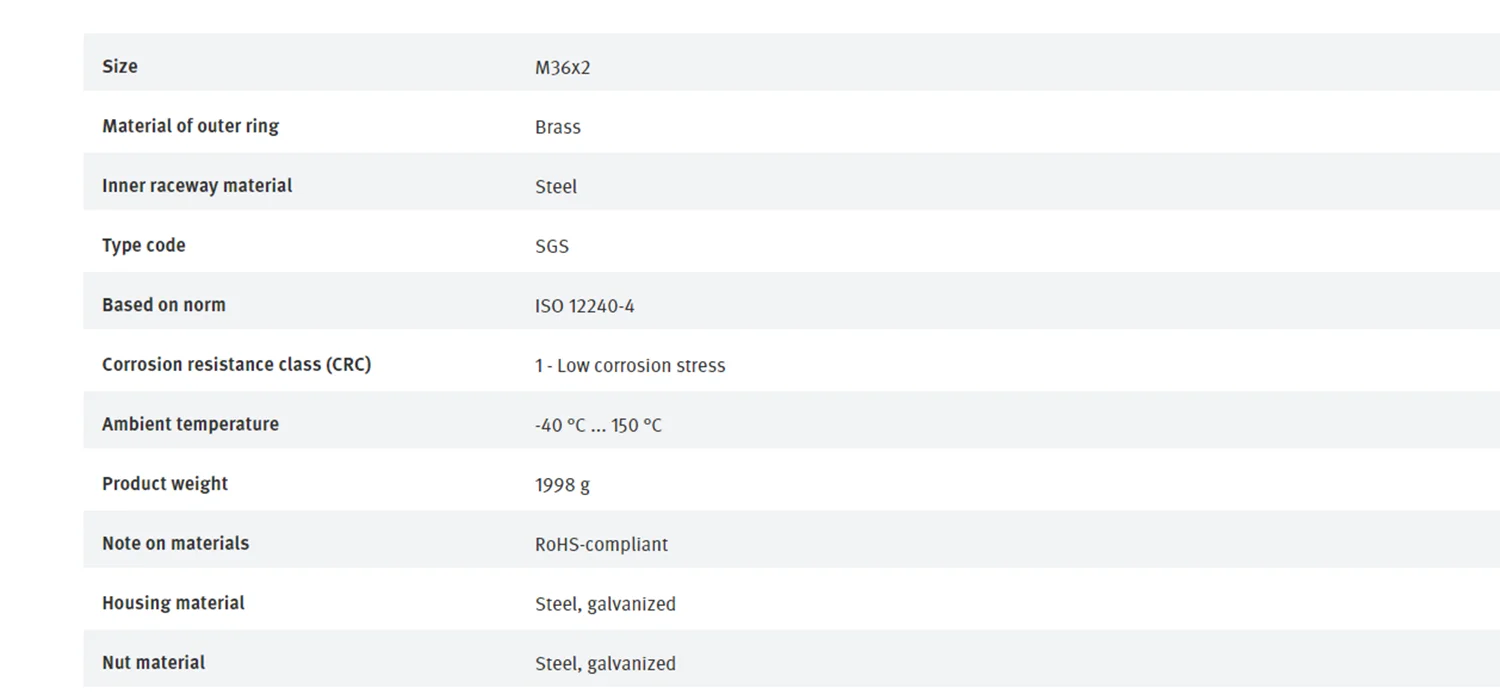This screenshot has width=1500, height=694.
Task: Click the Note on materials label
Action: (x=175, y=543)
